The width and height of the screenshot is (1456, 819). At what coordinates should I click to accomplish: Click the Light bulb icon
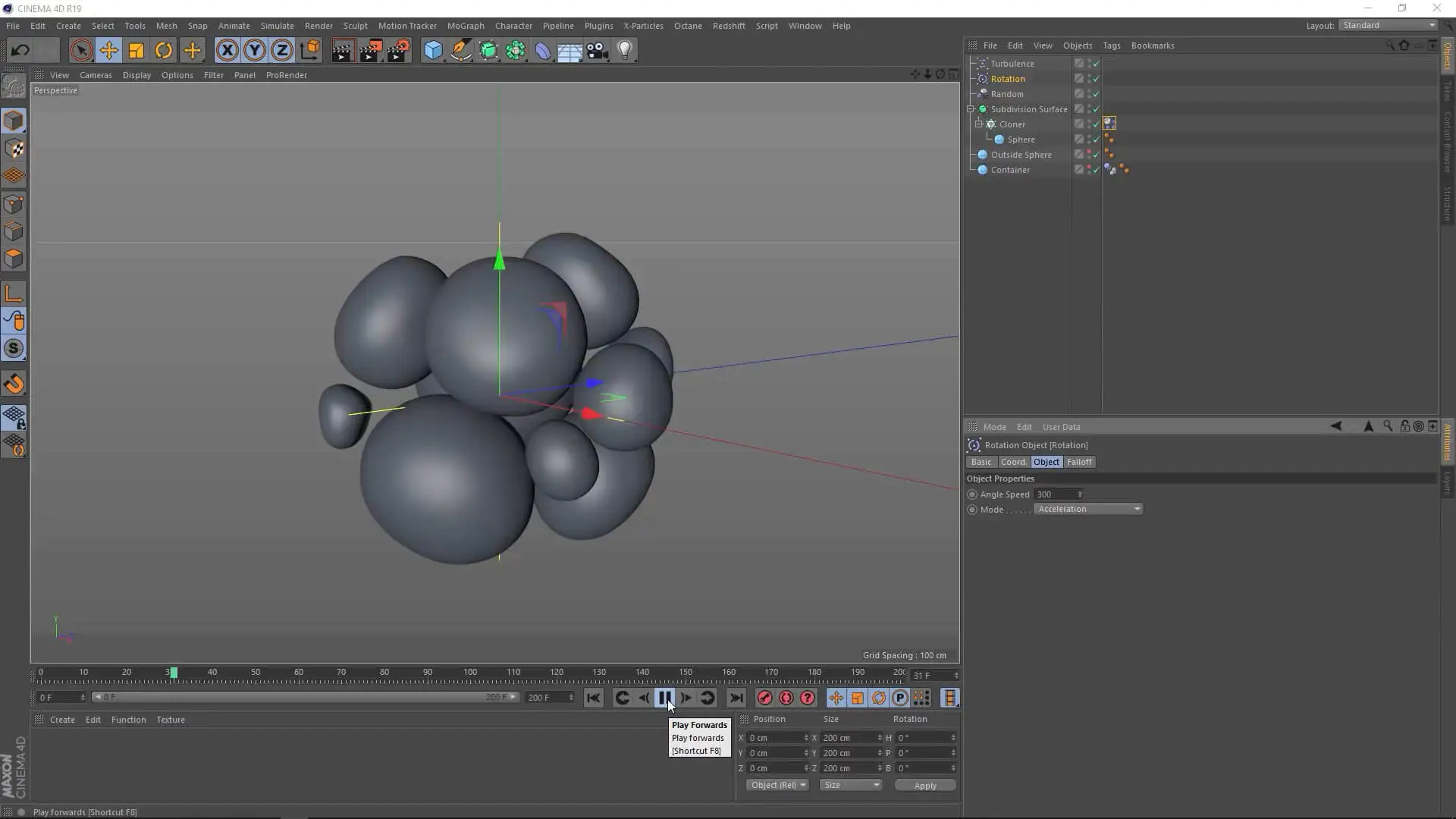pyautogui.click(x=625, y=51)
